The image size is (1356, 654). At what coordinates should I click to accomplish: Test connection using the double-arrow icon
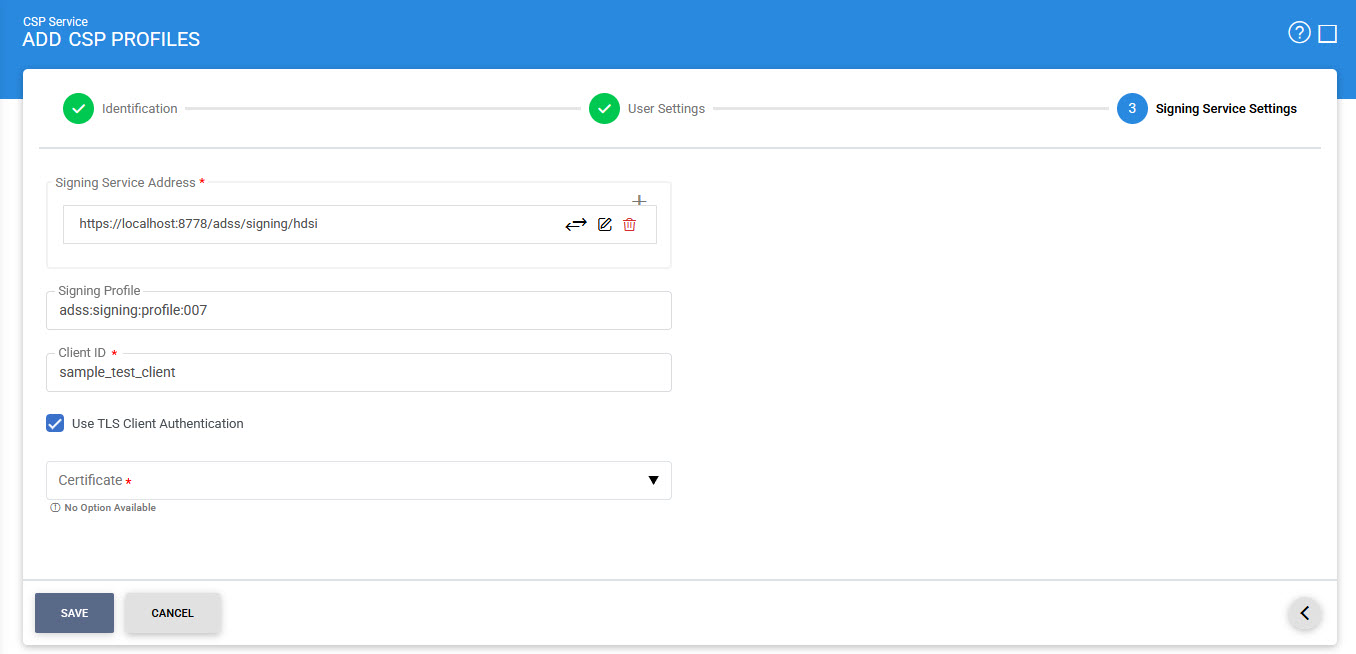(576, 225)
